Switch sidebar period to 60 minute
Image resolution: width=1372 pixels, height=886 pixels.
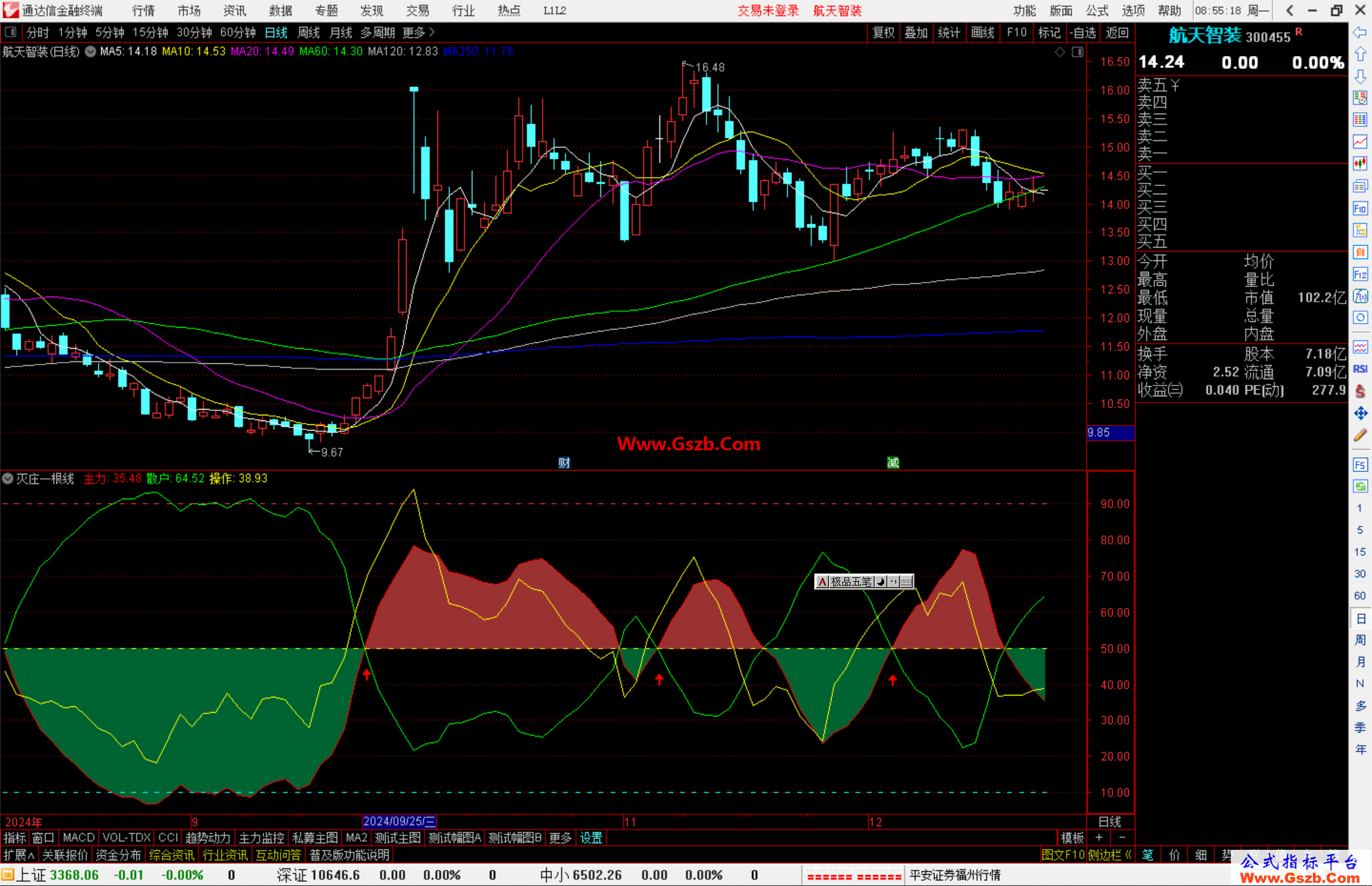coord(1360,596)
